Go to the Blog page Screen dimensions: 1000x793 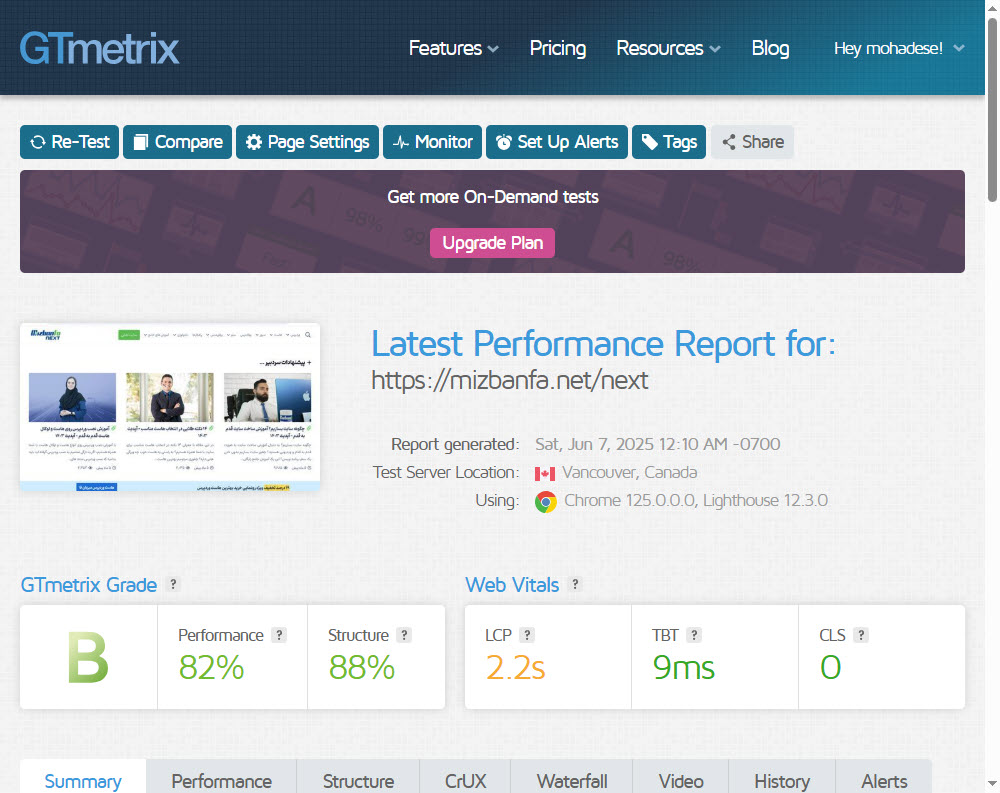tap(770, 48)
